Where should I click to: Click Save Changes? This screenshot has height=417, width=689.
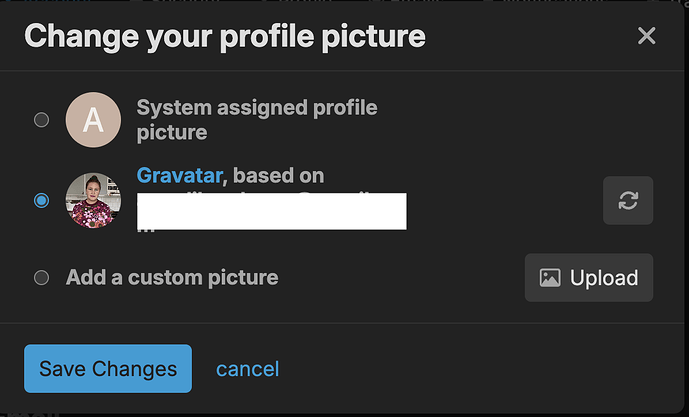point(107,369)
